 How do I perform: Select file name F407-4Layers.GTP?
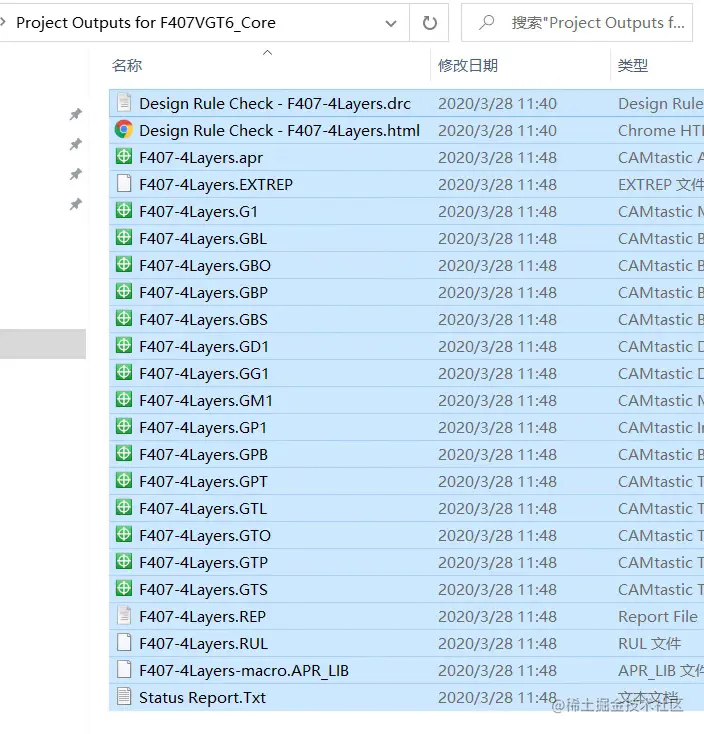click(x=203, y=563)
